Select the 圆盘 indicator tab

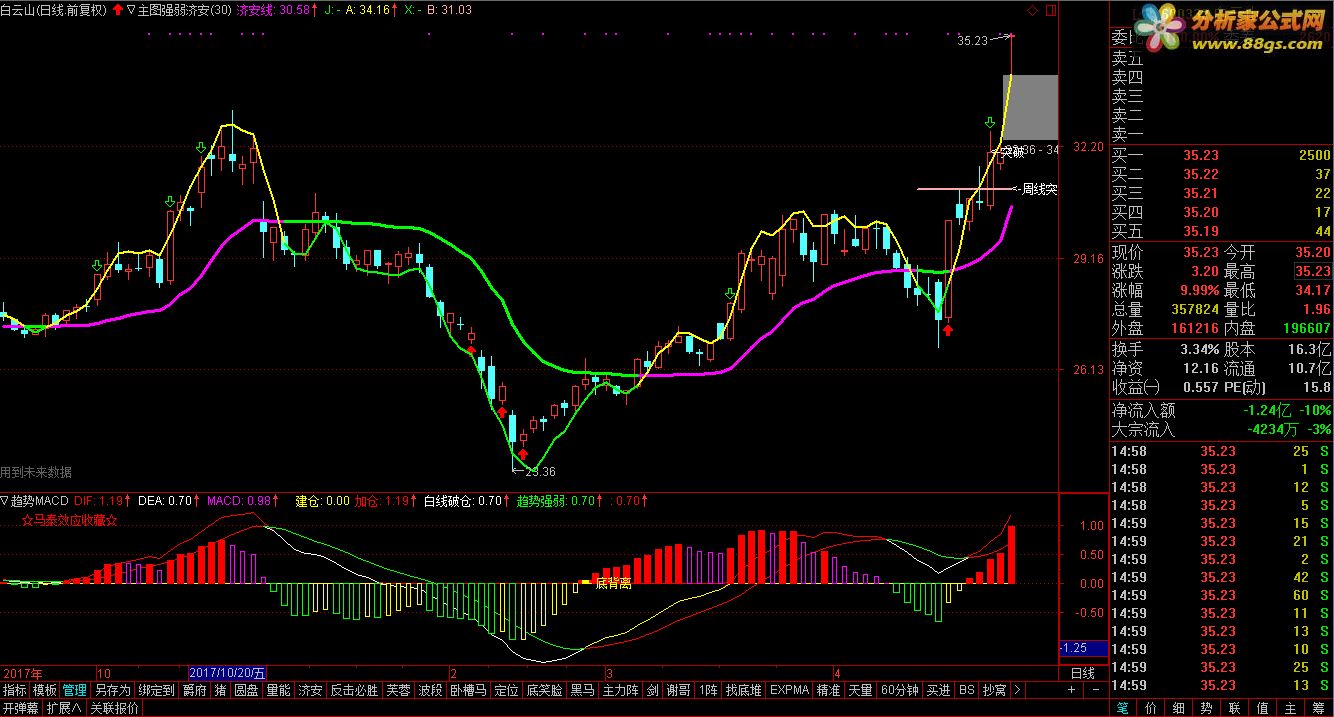(x=247, y=690)
